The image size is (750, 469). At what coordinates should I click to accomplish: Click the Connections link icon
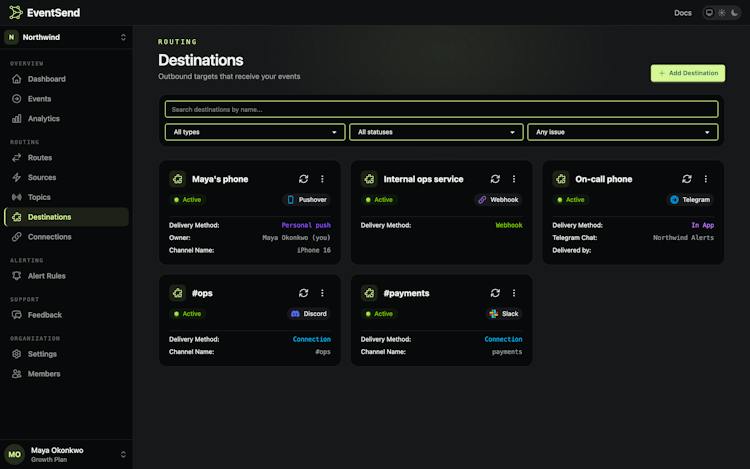coord(17,237)
